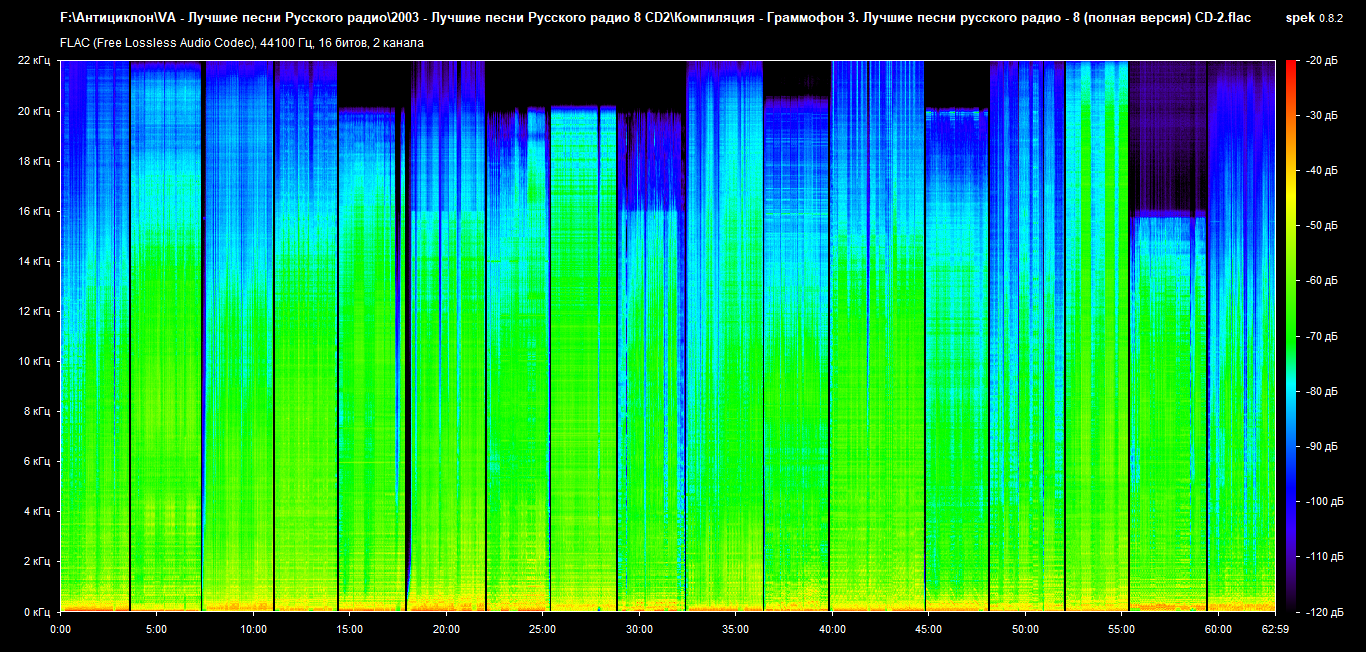
Task: Select the '-50 дБ' level label
Action: tap(1321, 226)
